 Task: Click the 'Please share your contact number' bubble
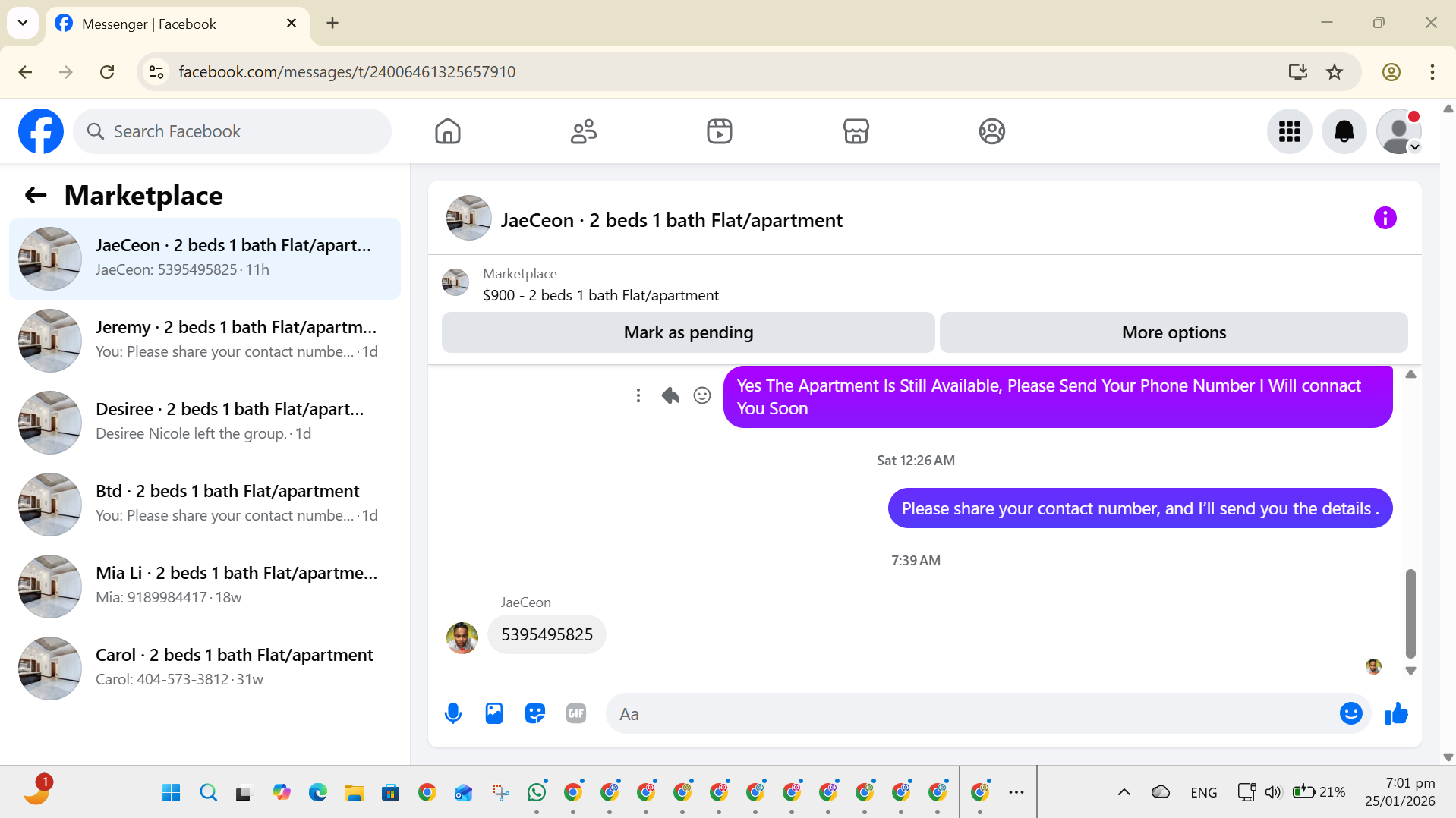tap(1139, 508)
